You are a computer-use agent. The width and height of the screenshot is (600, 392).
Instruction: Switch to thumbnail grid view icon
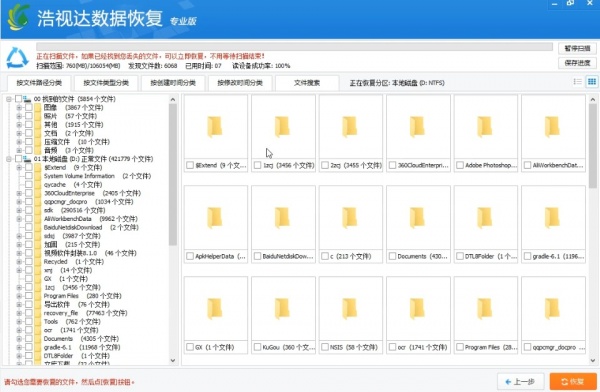592,82
